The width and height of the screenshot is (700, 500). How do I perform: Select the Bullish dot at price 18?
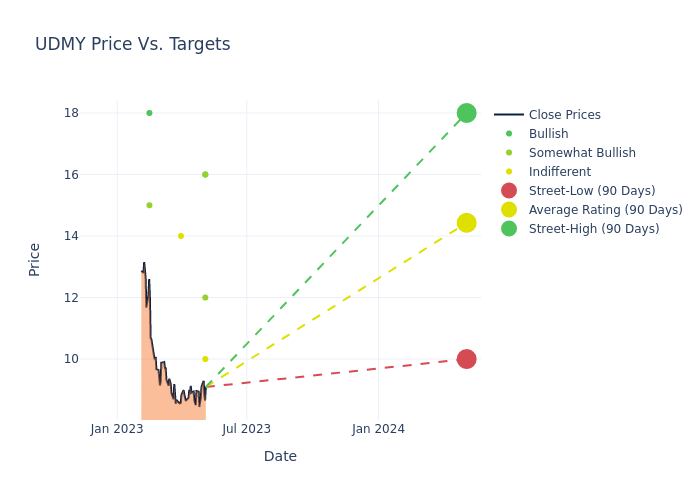pos(149,113)
